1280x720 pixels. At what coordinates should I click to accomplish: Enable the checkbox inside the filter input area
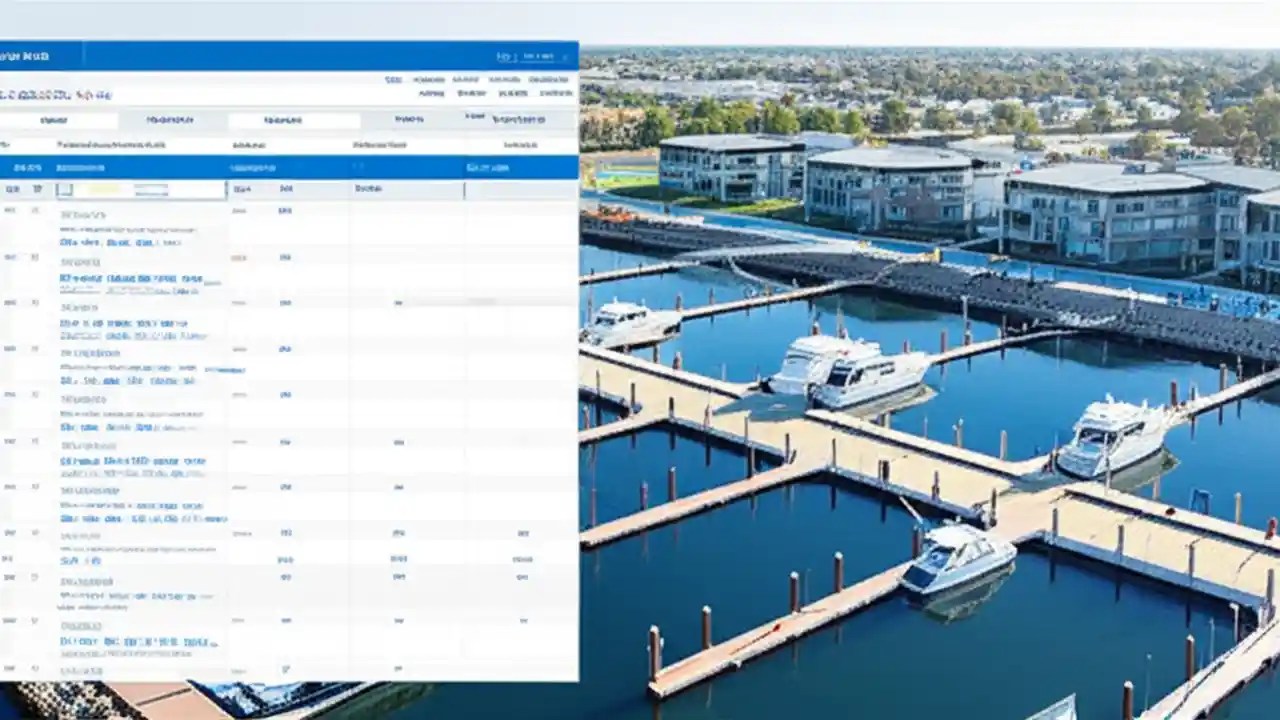pos(64,188)
